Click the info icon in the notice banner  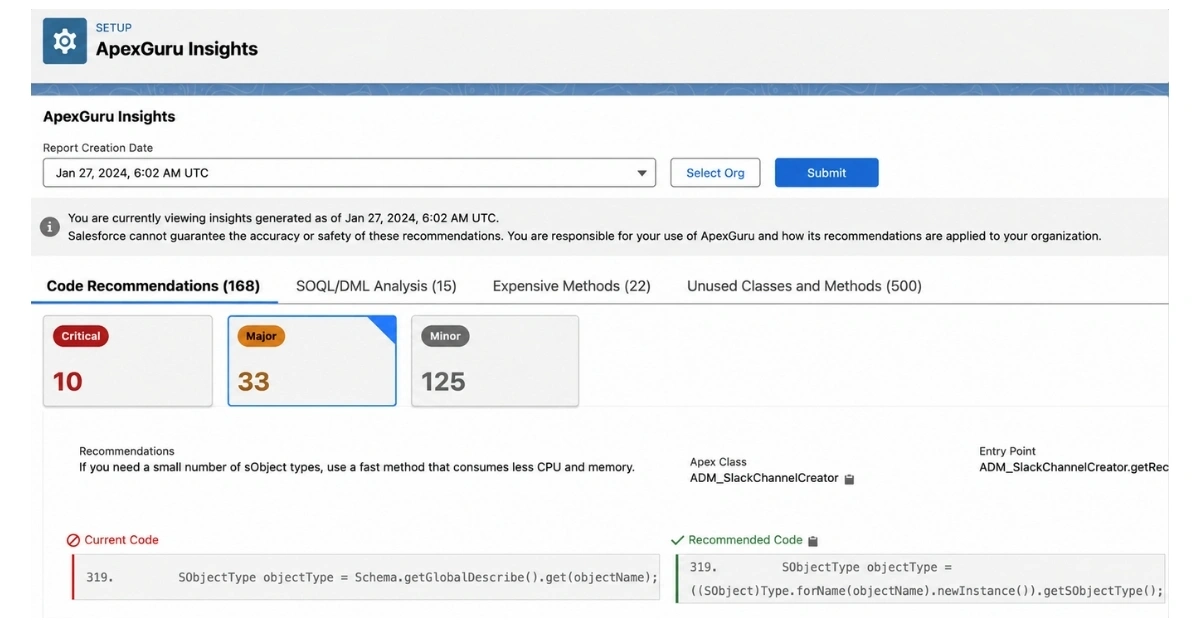pyautogui.click(x=50, y=227)
